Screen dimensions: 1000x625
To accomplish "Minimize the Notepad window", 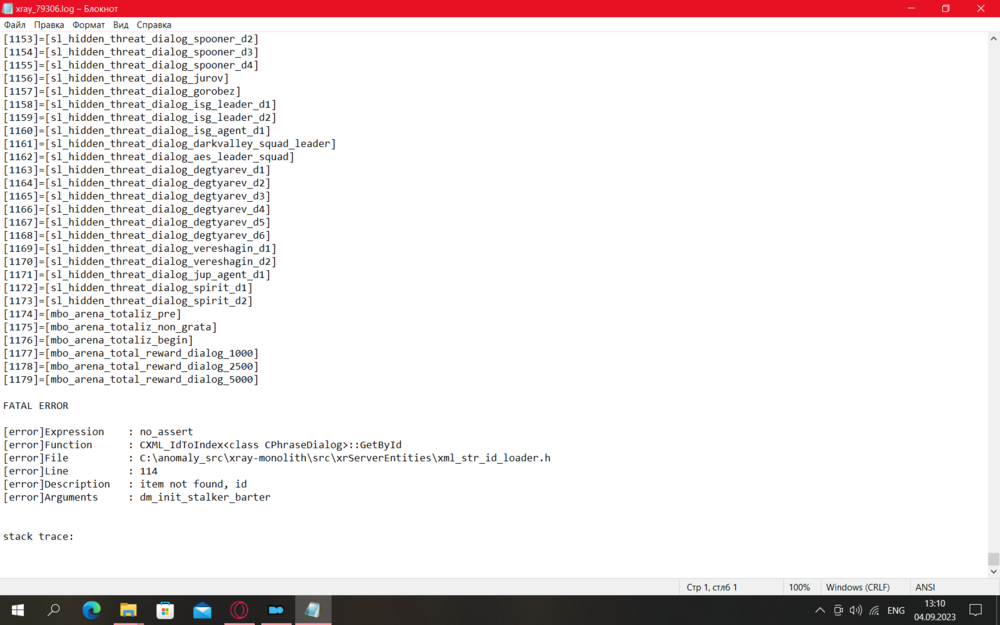I will pyautogui.click(x=911, y=8).
